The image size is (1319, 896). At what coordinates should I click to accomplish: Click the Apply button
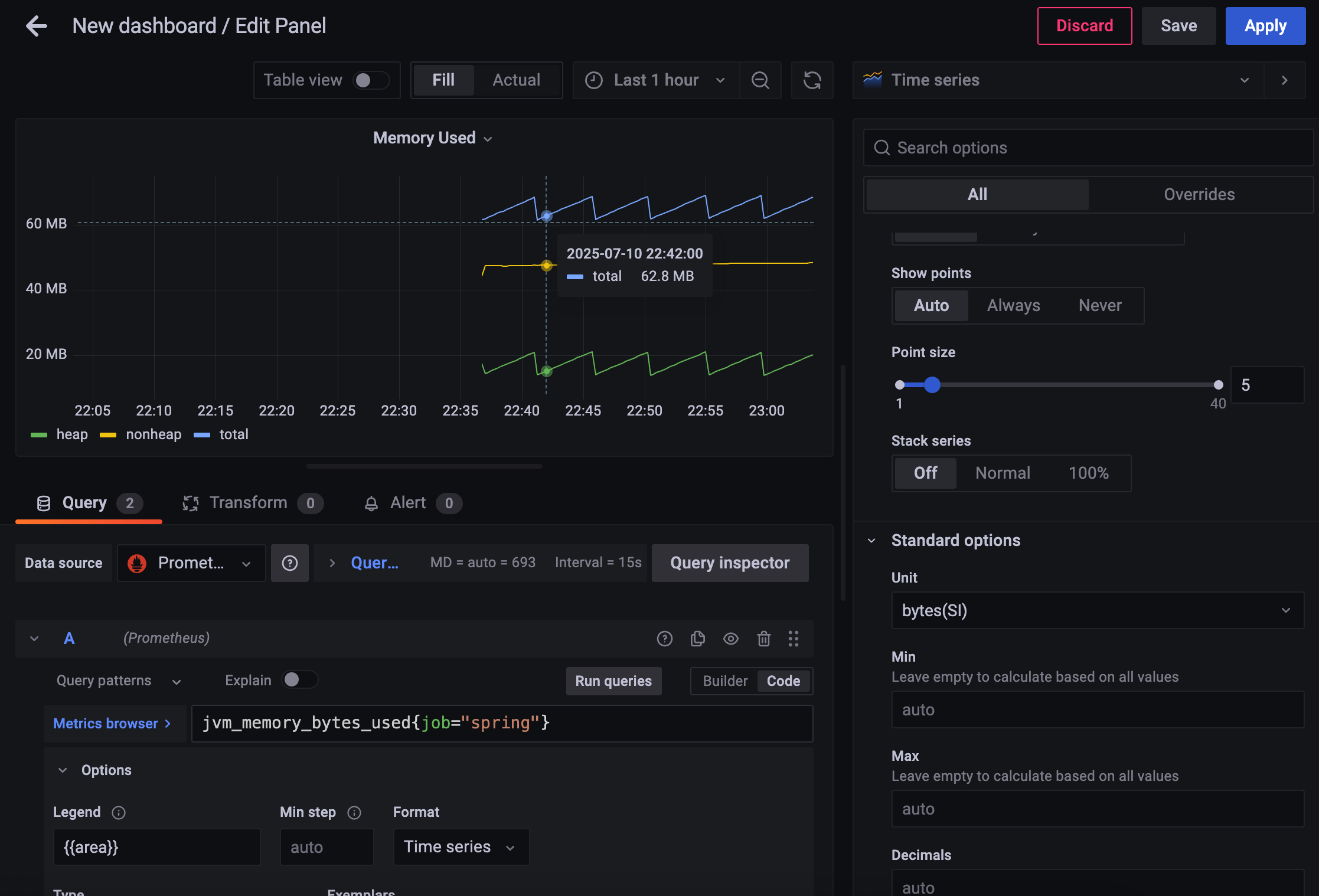pyautogui.click(x=1265, y=26)
